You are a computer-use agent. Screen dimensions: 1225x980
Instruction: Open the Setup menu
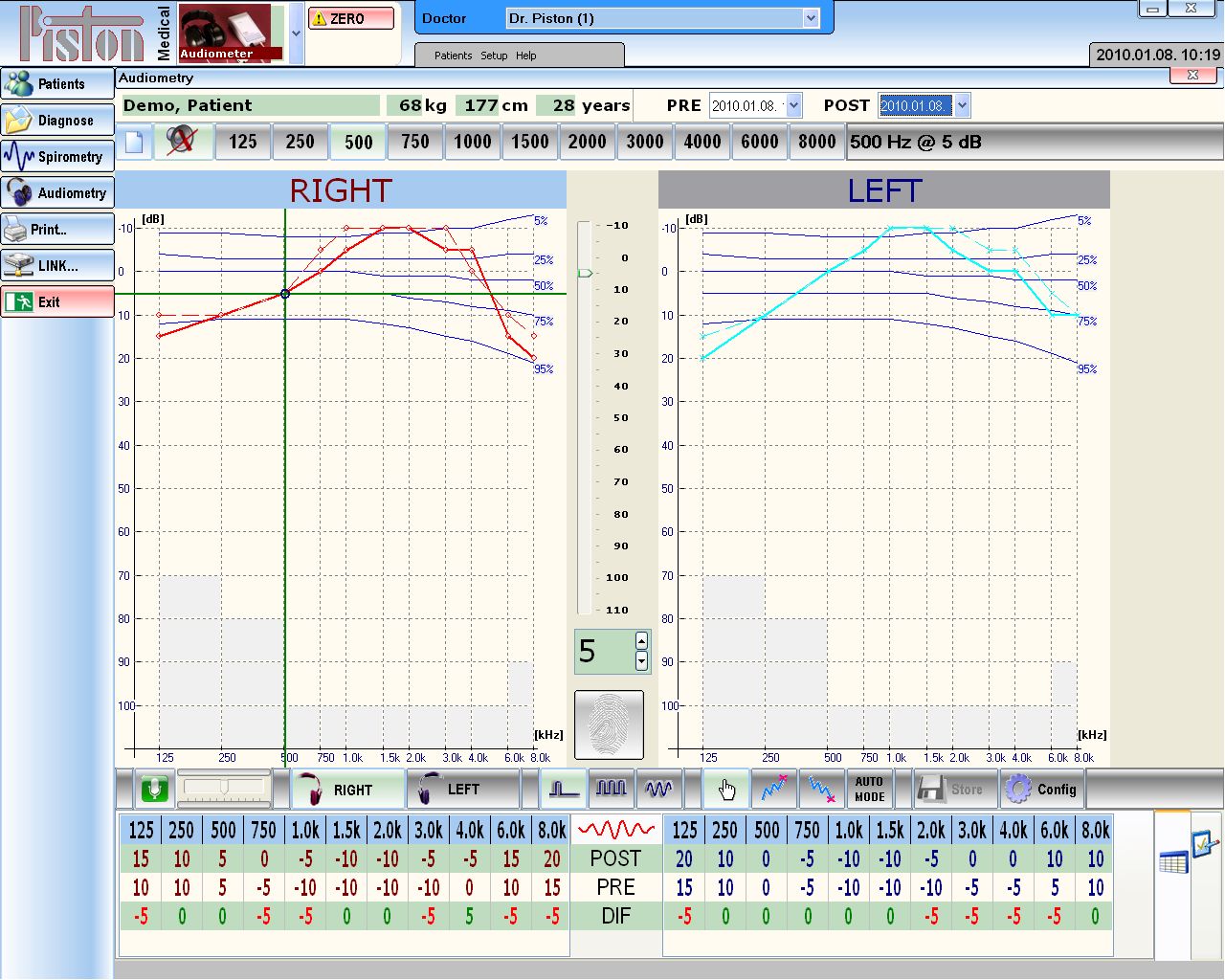(x=494, y=56)
